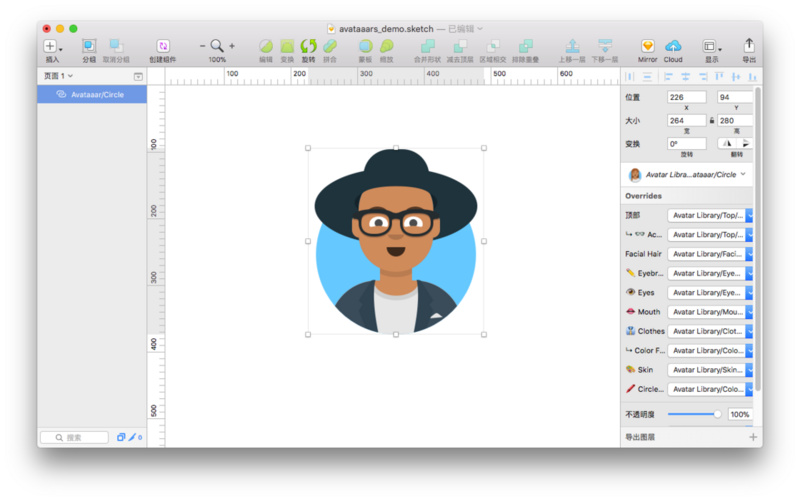
Task: Click the 取消分组 ungroup icon
Action: (x=116, y=46)
